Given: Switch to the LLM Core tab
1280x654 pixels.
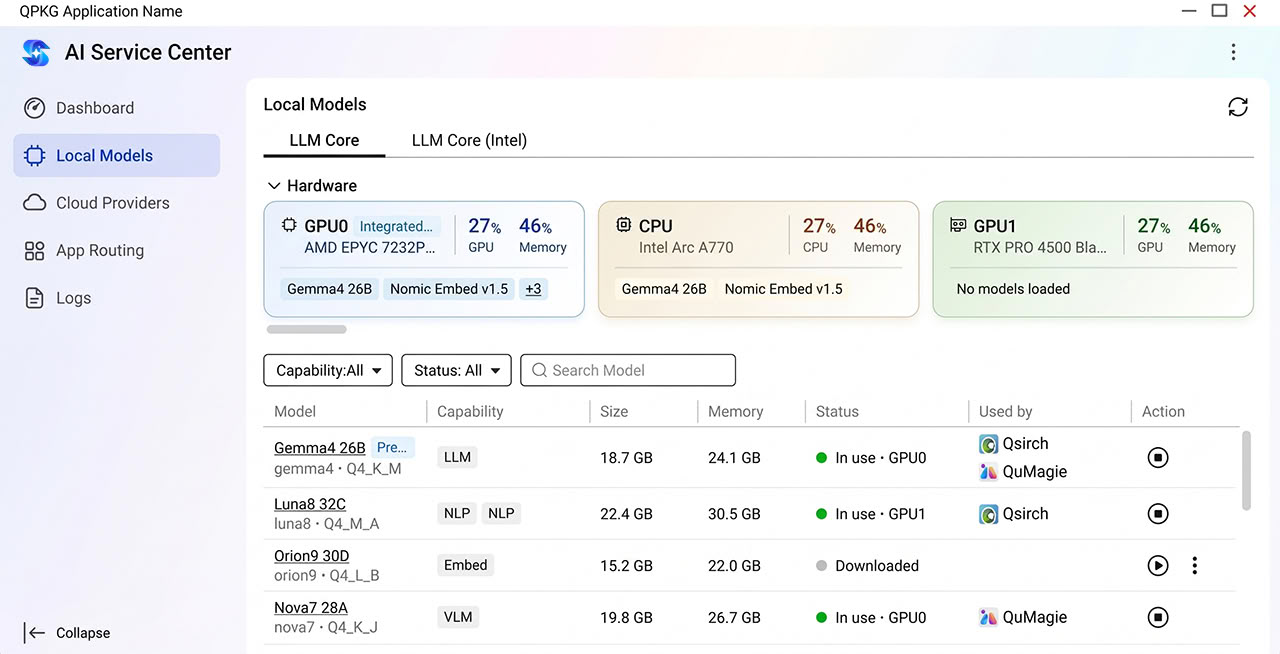Looking at the screenshot, I should point(324,141).
